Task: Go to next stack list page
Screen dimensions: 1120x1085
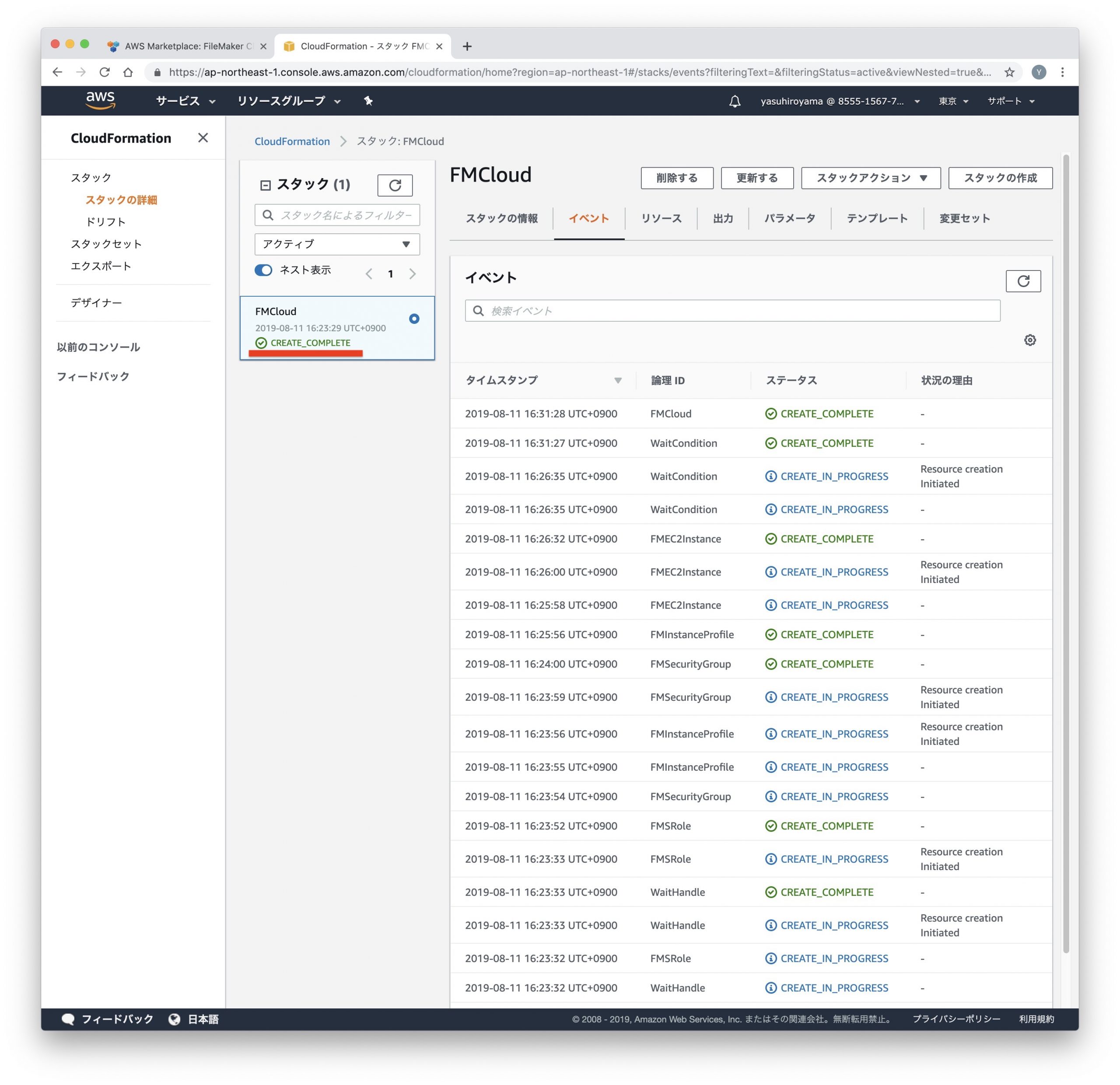Action: tap(413, 274)
